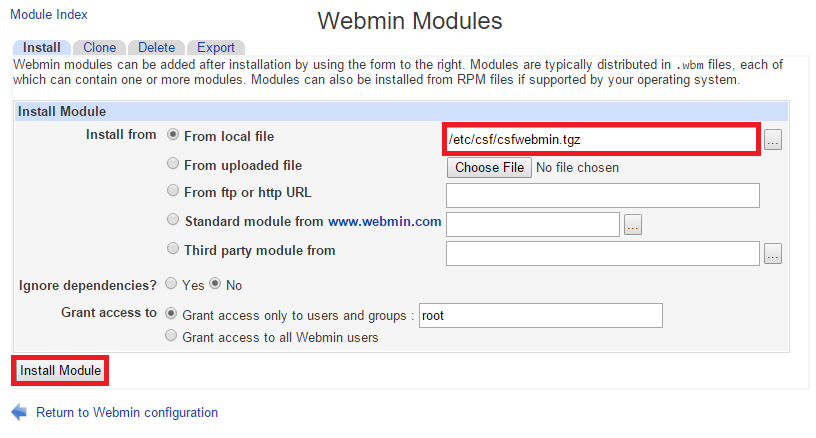Open the Export tab

pyautogui.click(x=215, y=47)
